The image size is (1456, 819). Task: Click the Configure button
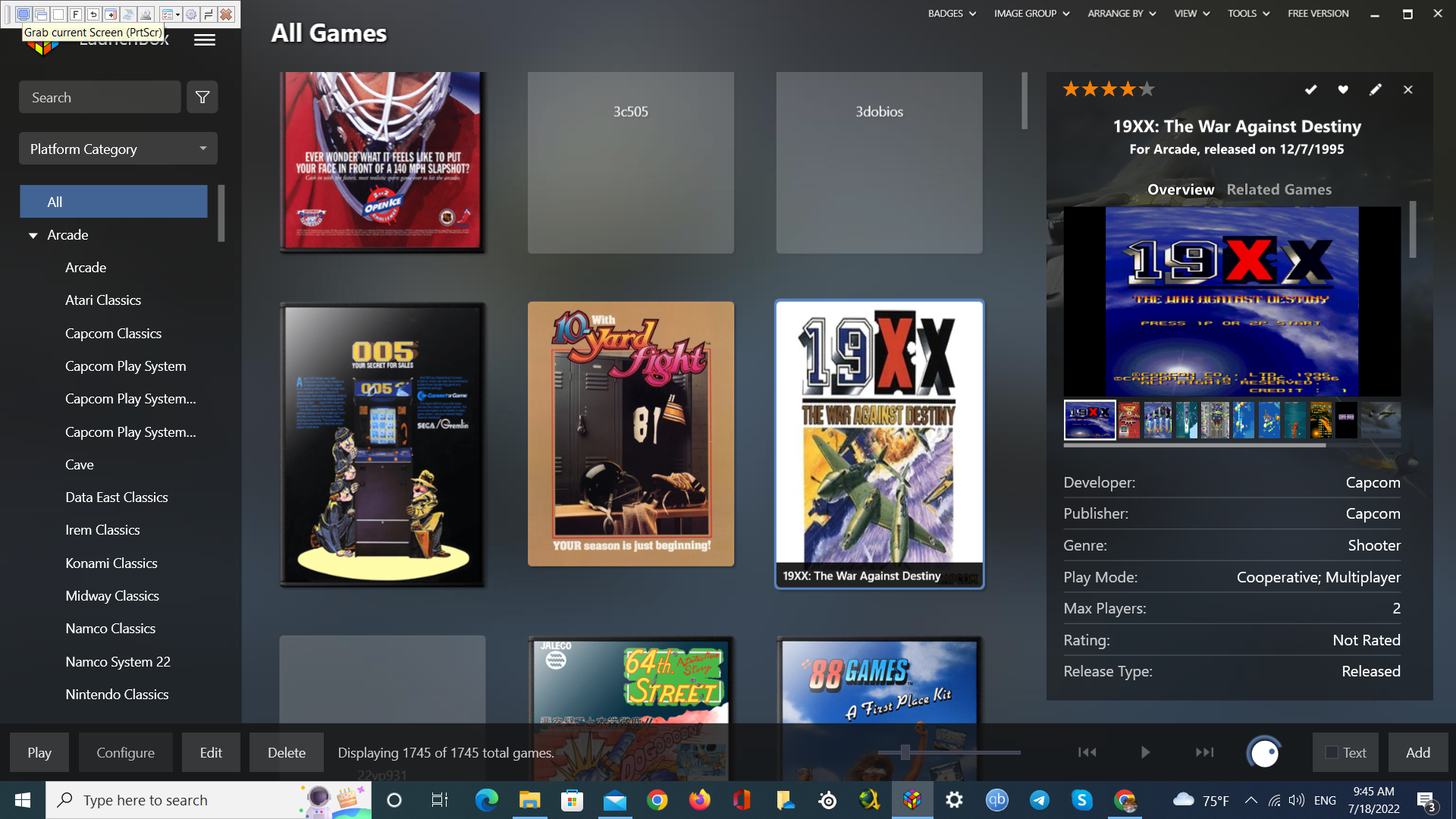125,753
